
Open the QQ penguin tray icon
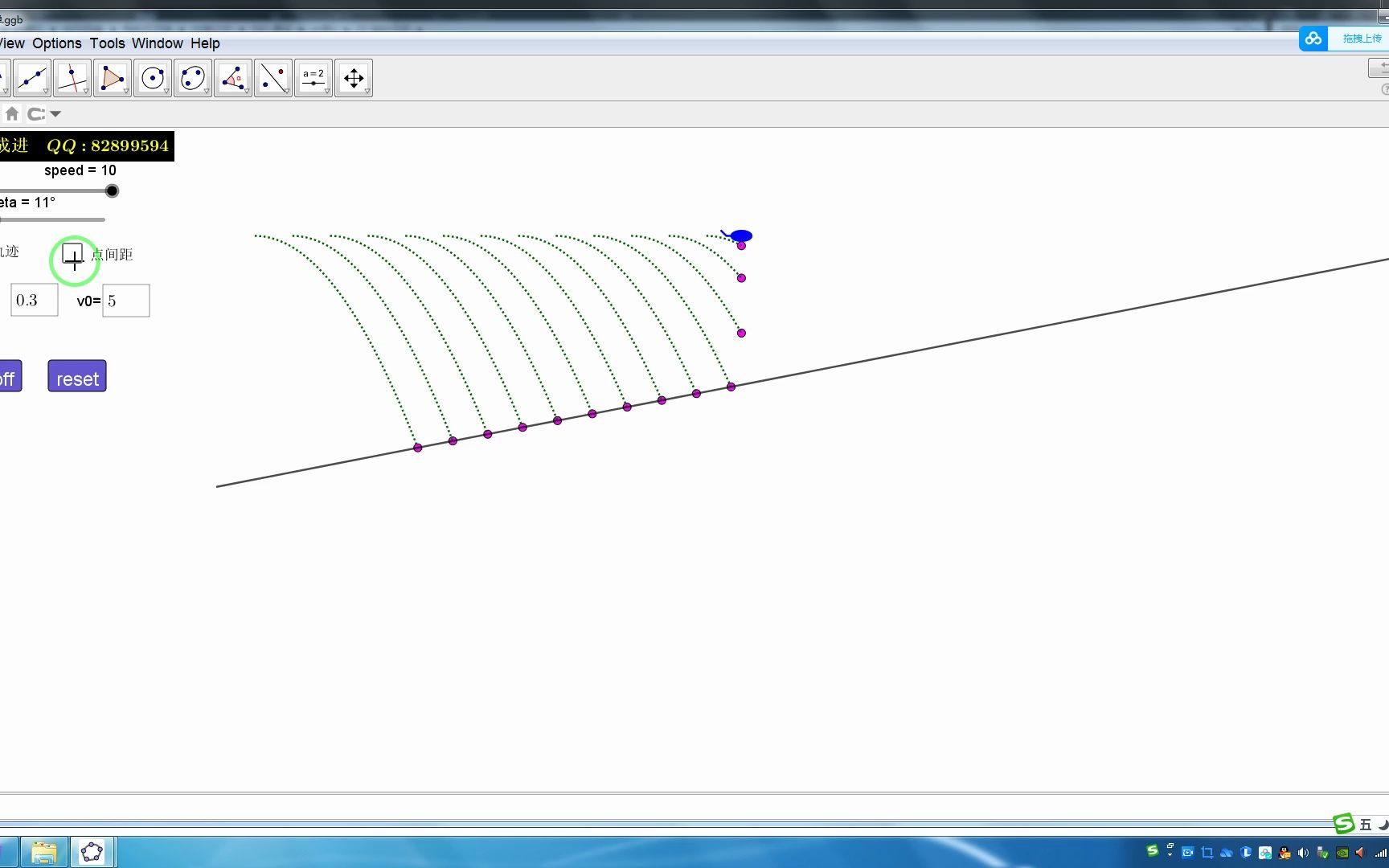1285,853
